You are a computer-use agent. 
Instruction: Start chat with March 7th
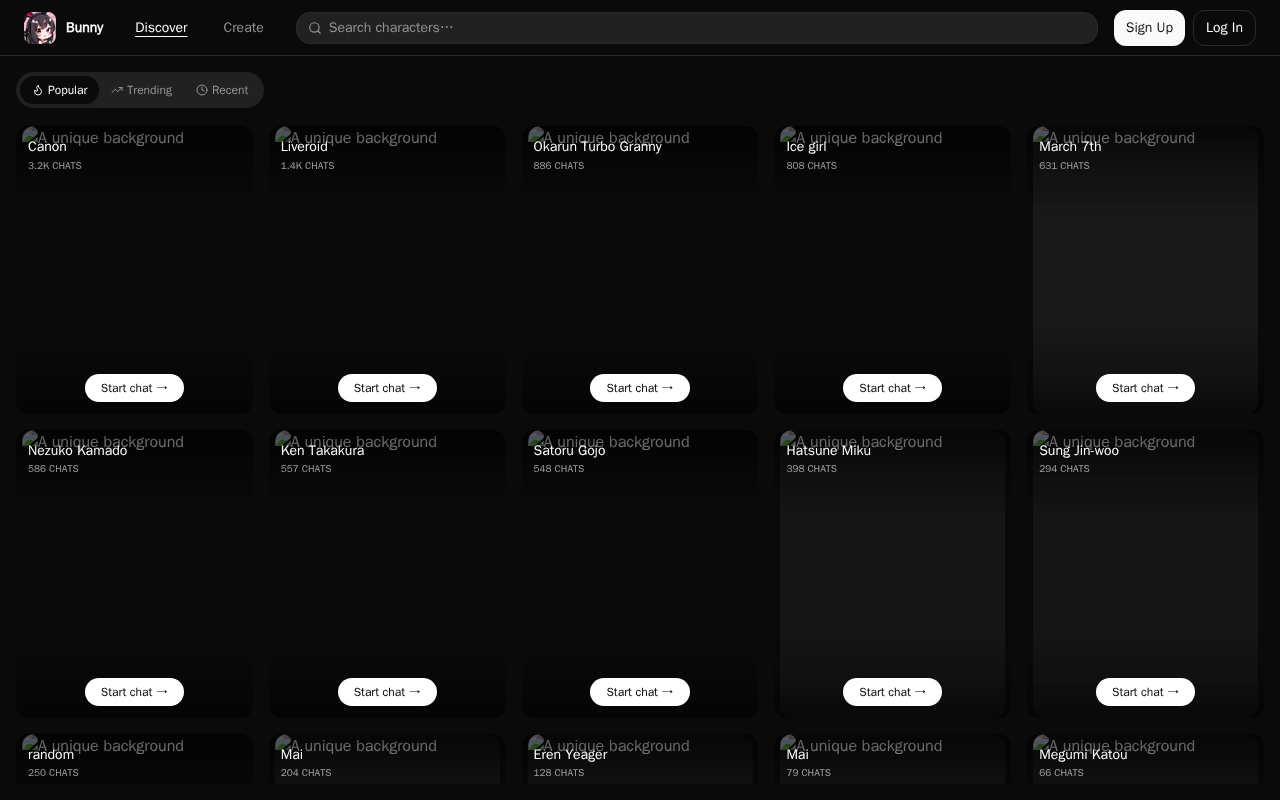pyautogui.click(x=1145, y=388)
